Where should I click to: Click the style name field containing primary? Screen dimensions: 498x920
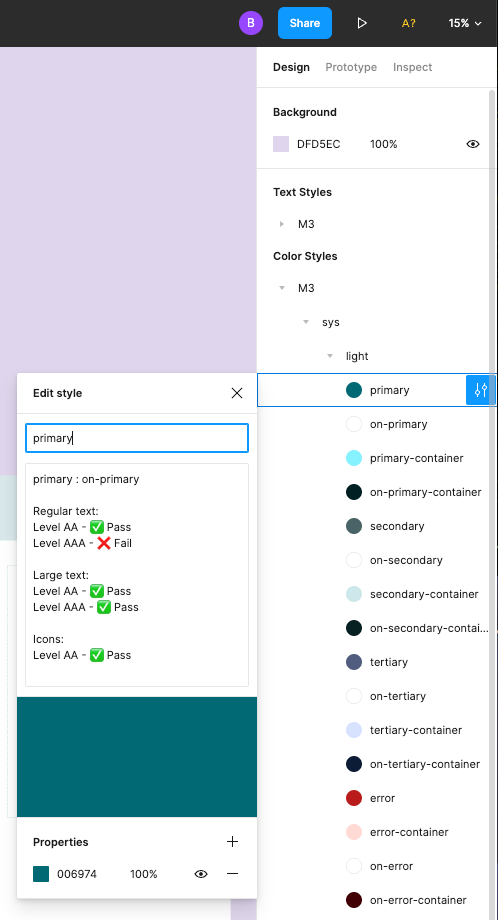tap(137, 438)
